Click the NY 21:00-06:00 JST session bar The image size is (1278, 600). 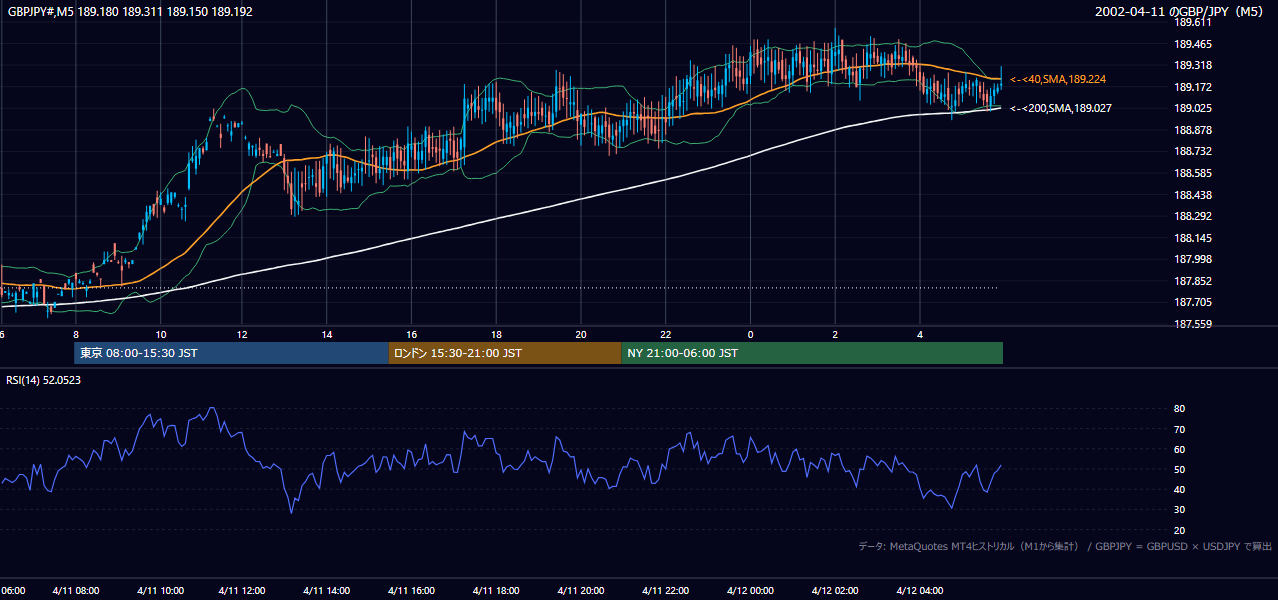point(812,353)
